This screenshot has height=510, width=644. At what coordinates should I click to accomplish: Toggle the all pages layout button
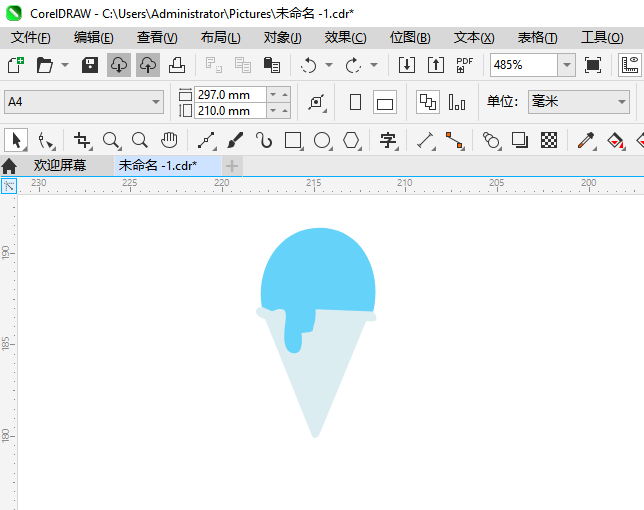point(428,102)
